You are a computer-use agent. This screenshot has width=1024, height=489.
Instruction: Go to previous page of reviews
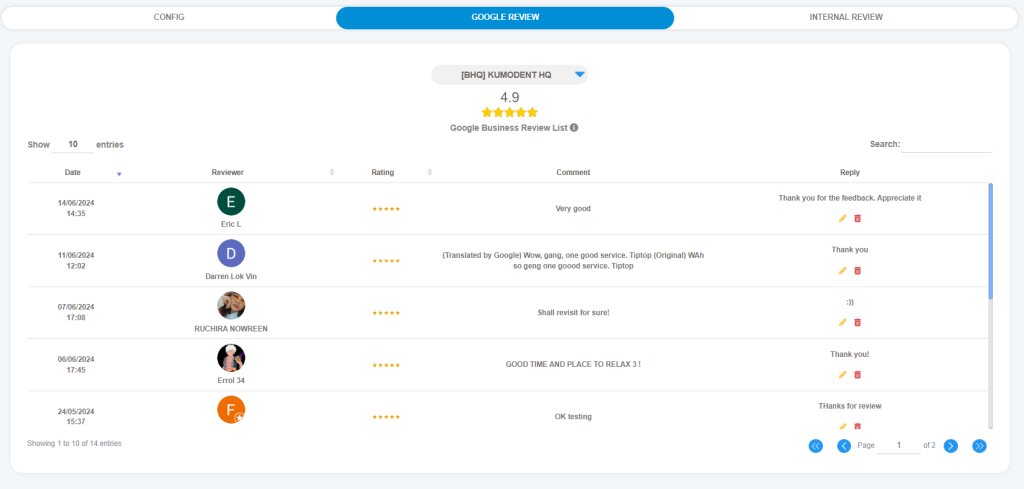pyautogui.click(x=843, y=446)
